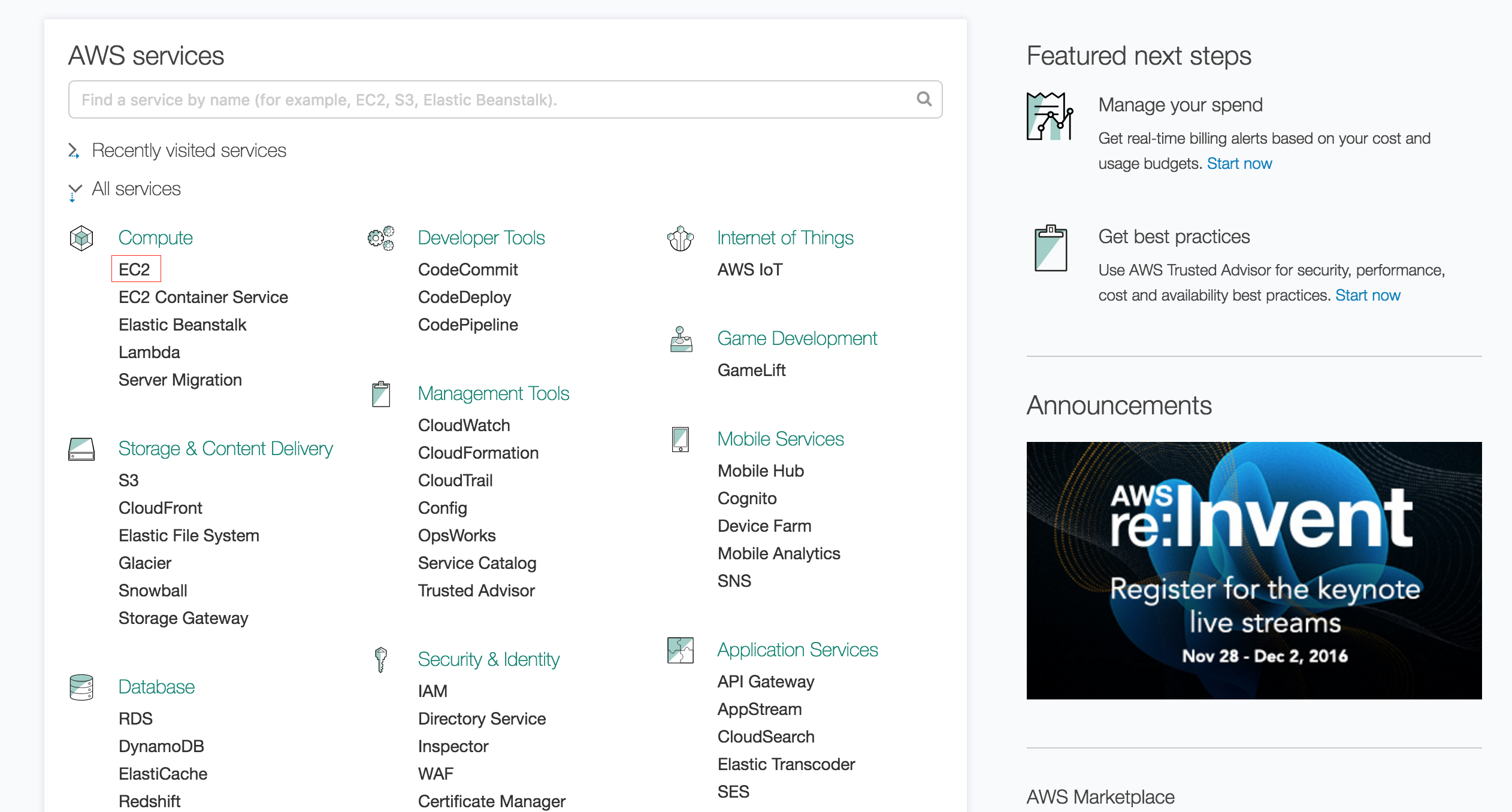The height and width of the screenshot is (812, 1512).
Task: Open Service Catalog
Action: click(x=477, y=563)
